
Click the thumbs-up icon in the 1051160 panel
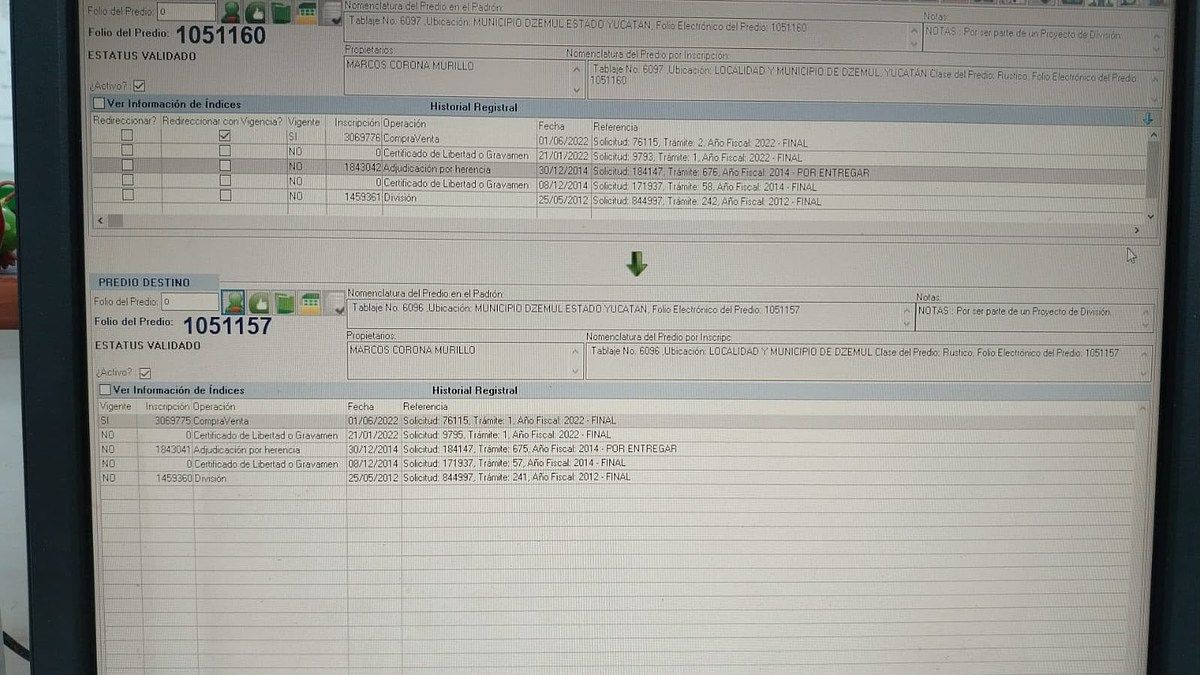(x=257, y=12)
